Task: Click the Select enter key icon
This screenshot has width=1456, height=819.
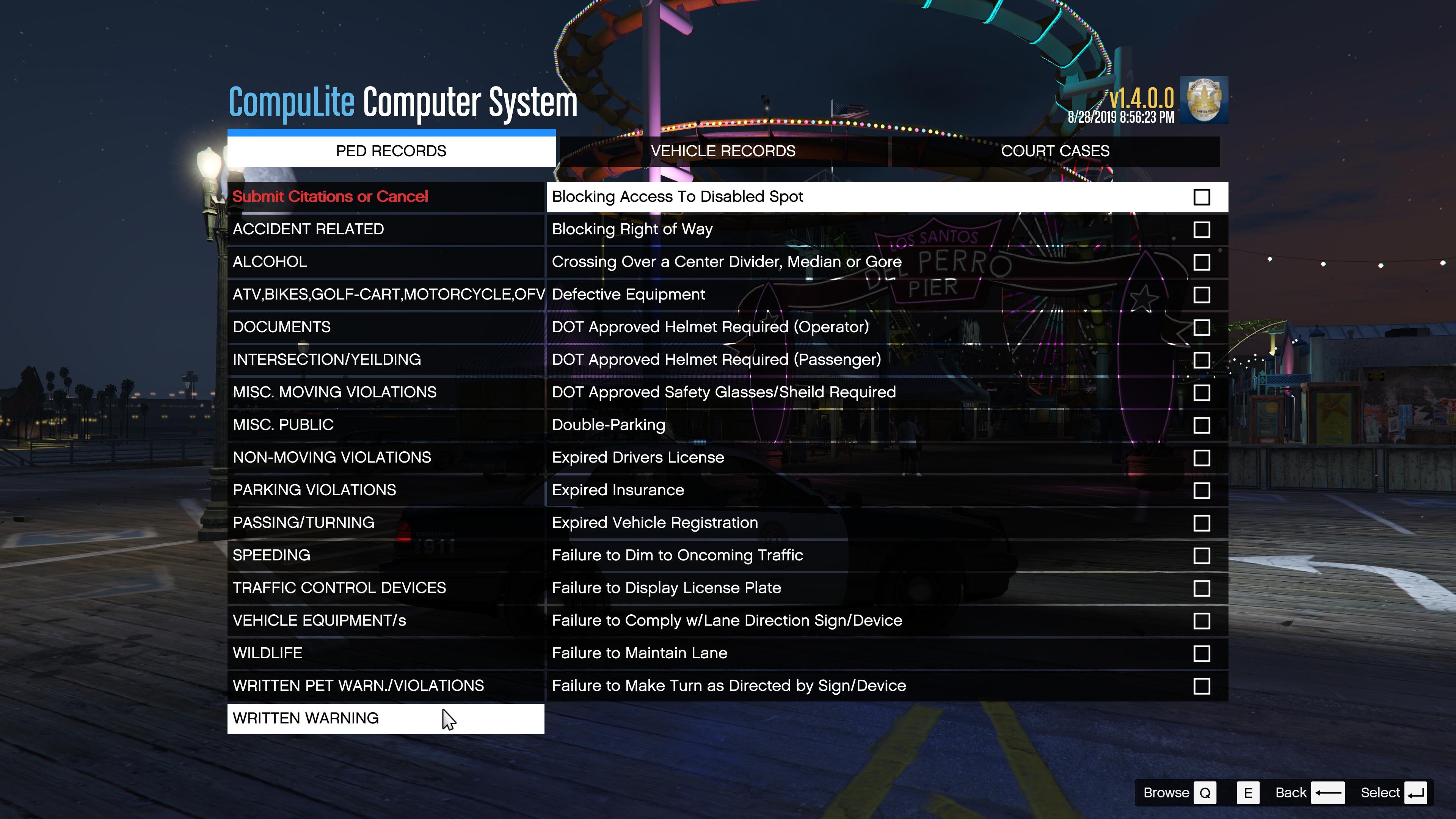Action: (1415, 792)
